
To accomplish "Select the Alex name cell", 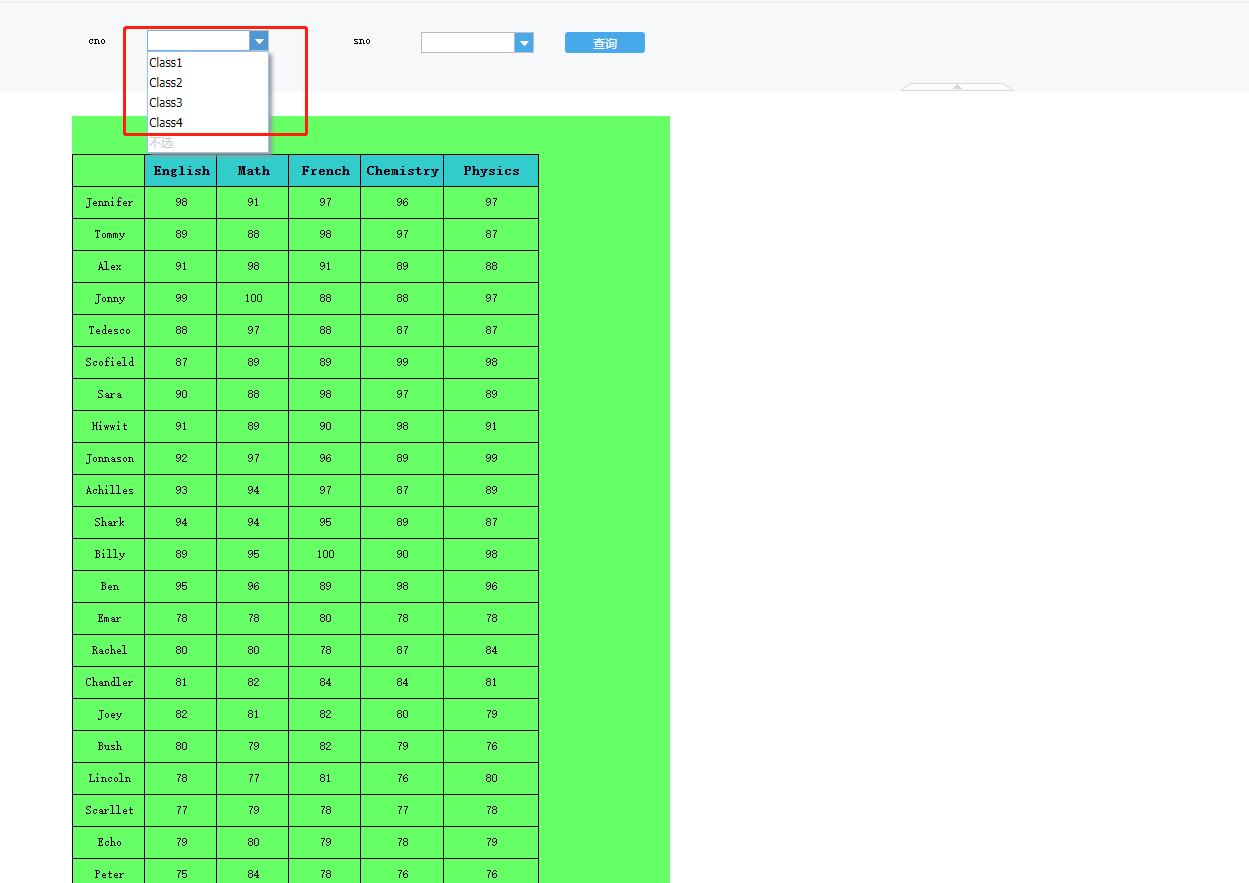I will (109, 266).
